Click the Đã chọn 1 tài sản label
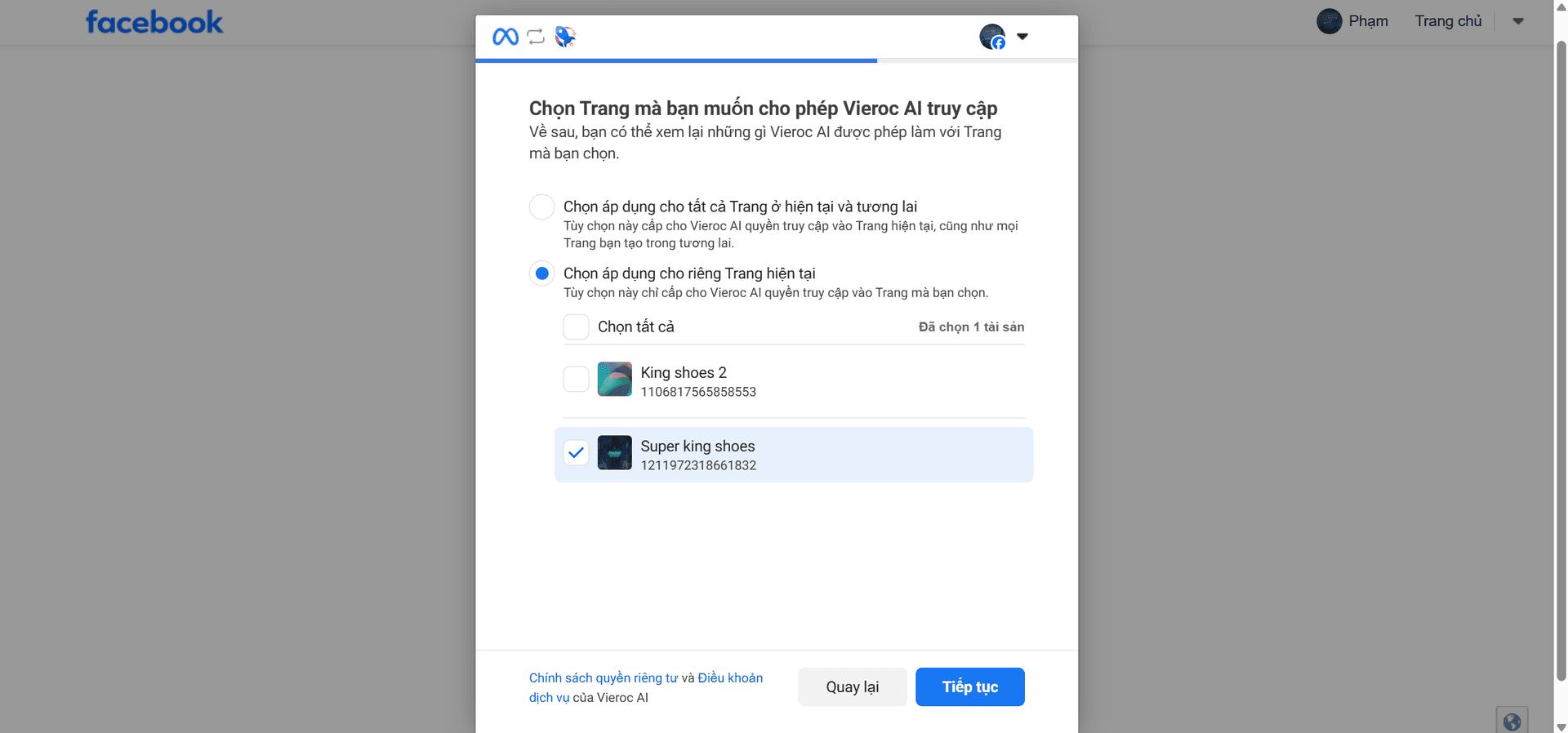Image resolution: width=1568 pixels, height=733 pixels. click(x=971, y=327)
